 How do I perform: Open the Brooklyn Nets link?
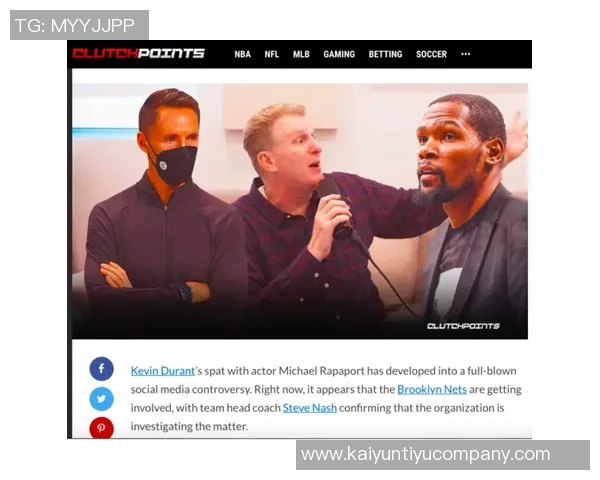432,389
